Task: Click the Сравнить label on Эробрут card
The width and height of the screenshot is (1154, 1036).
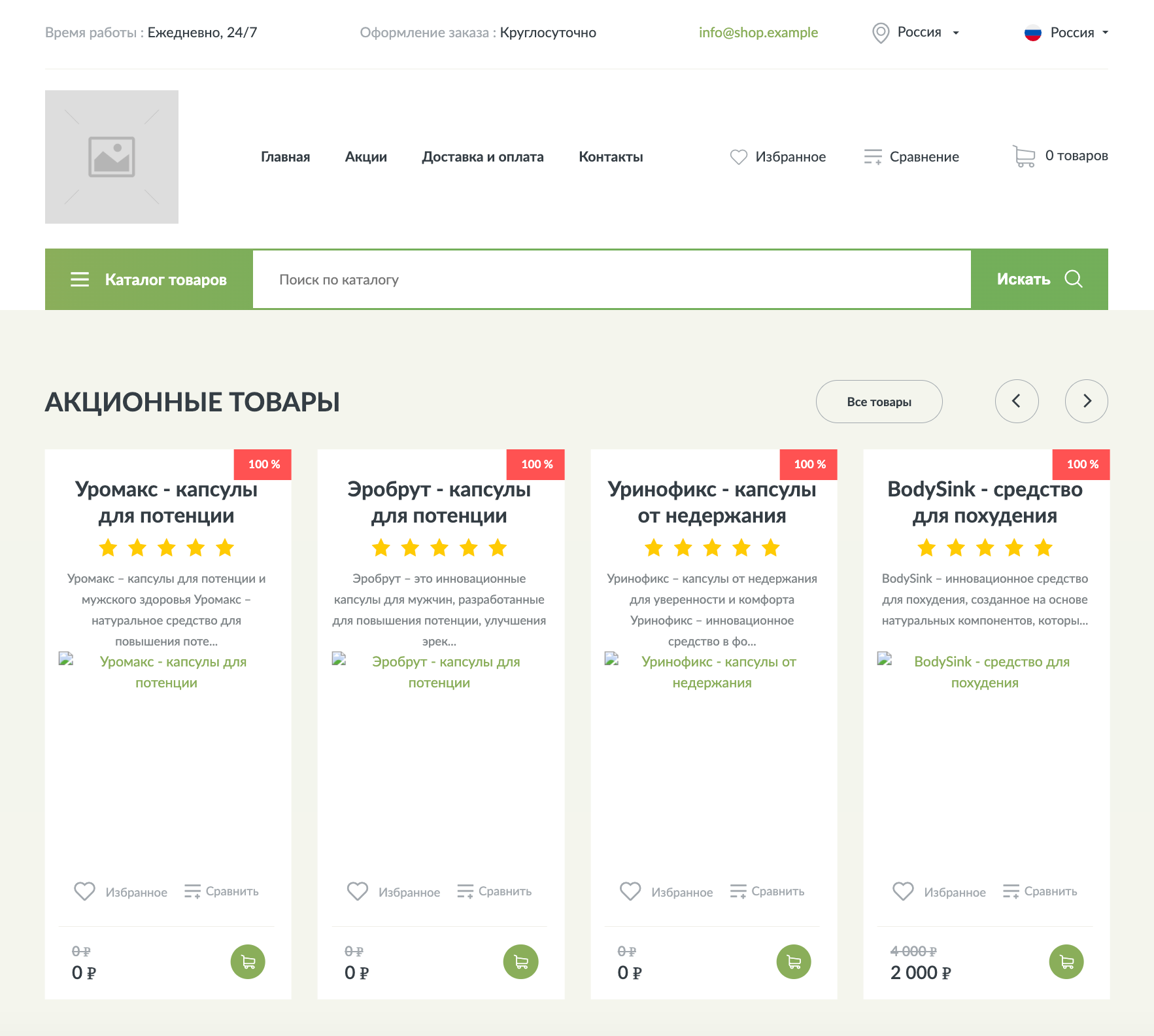Action: pyautogui.click(x=505, y=891)
